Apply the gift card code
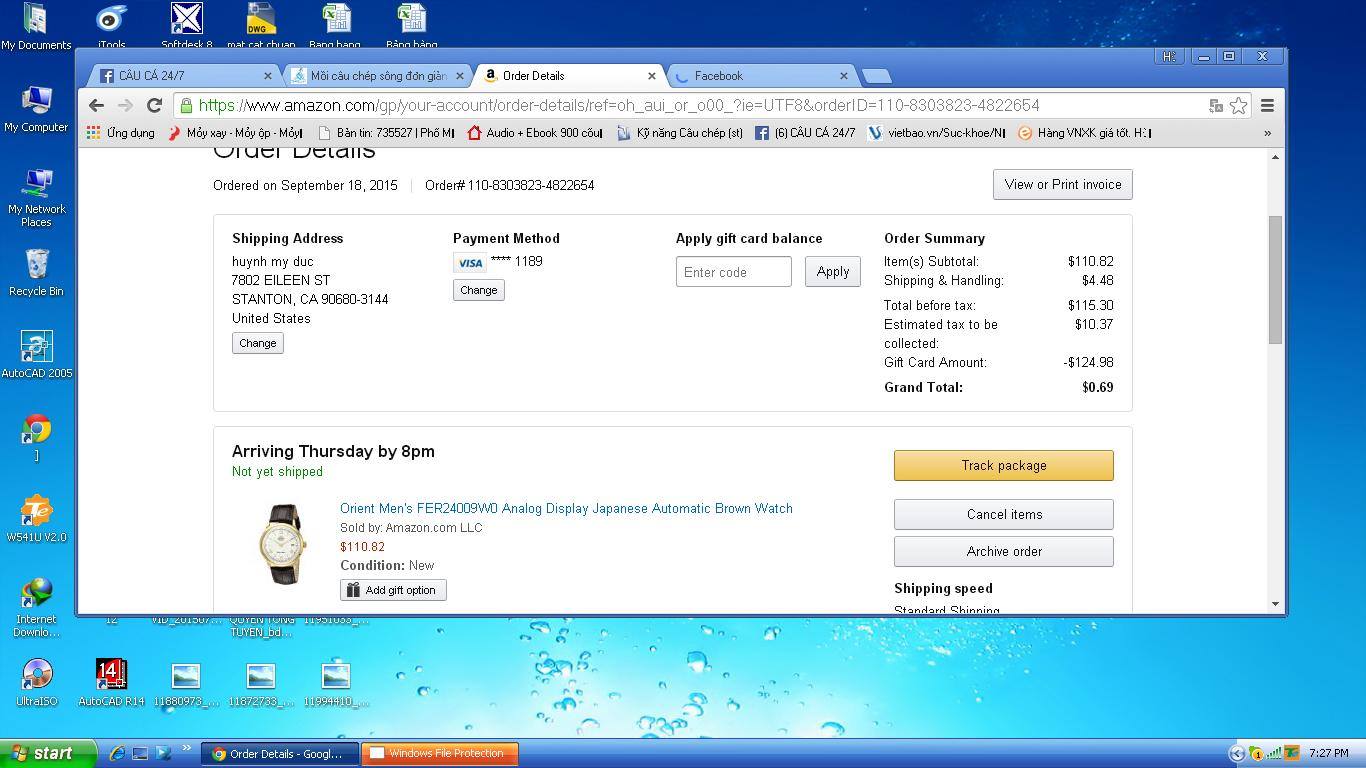The image size is (1366, 768). pos(833,272)
